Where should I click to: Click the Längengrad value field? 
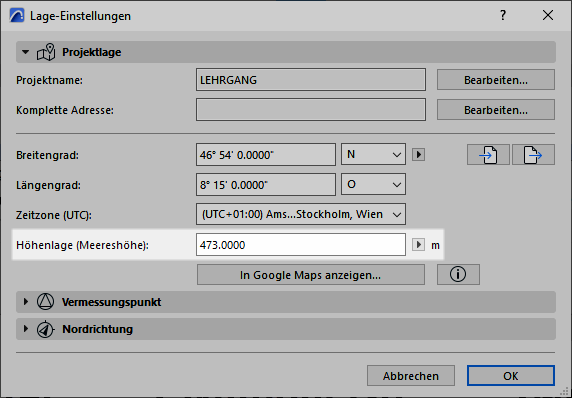pyautogui.click(x=266, y=185)
